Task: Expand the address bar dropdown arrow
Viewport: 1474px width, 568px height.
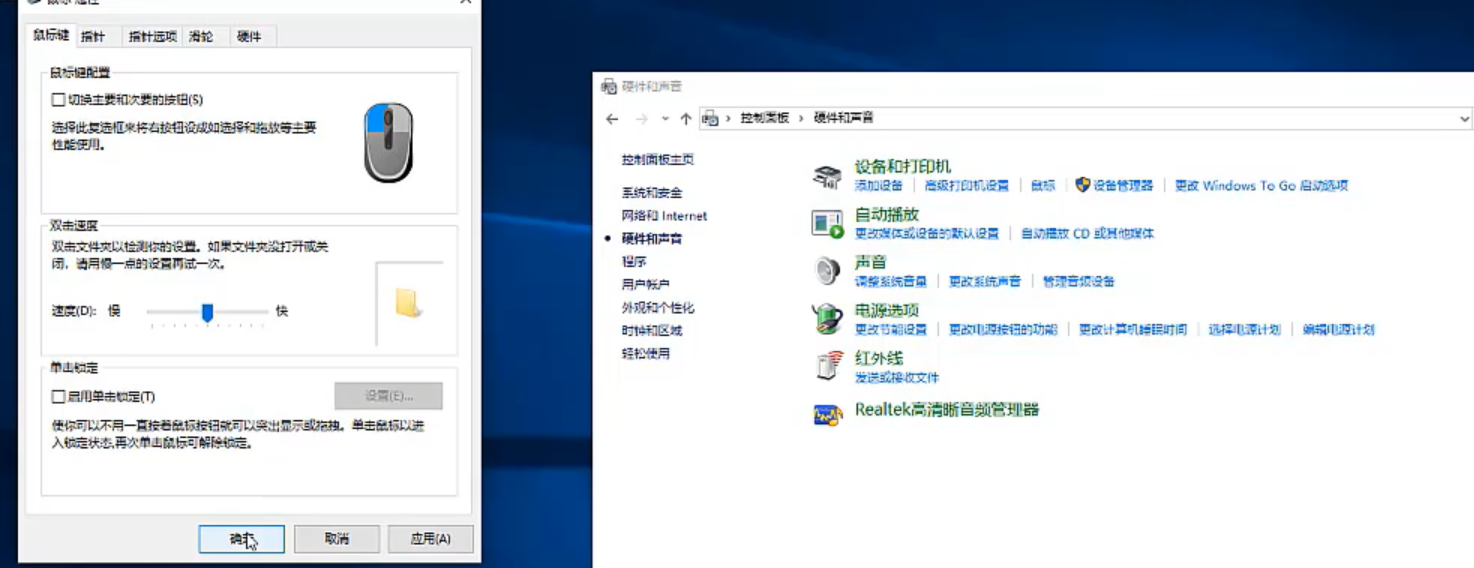Action: pos(1464,118)
